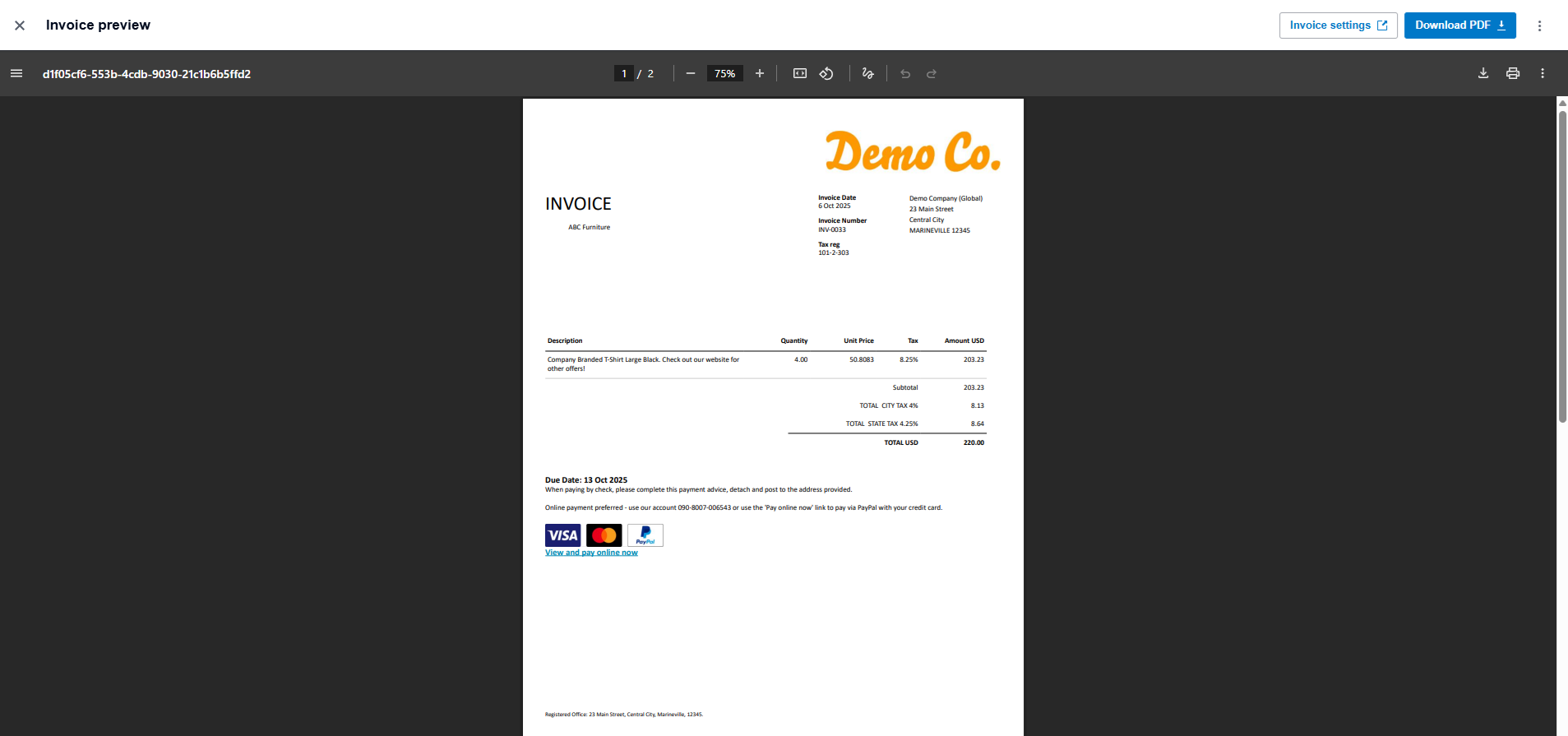Click the PayPal logo

click(x=645, y=535)
